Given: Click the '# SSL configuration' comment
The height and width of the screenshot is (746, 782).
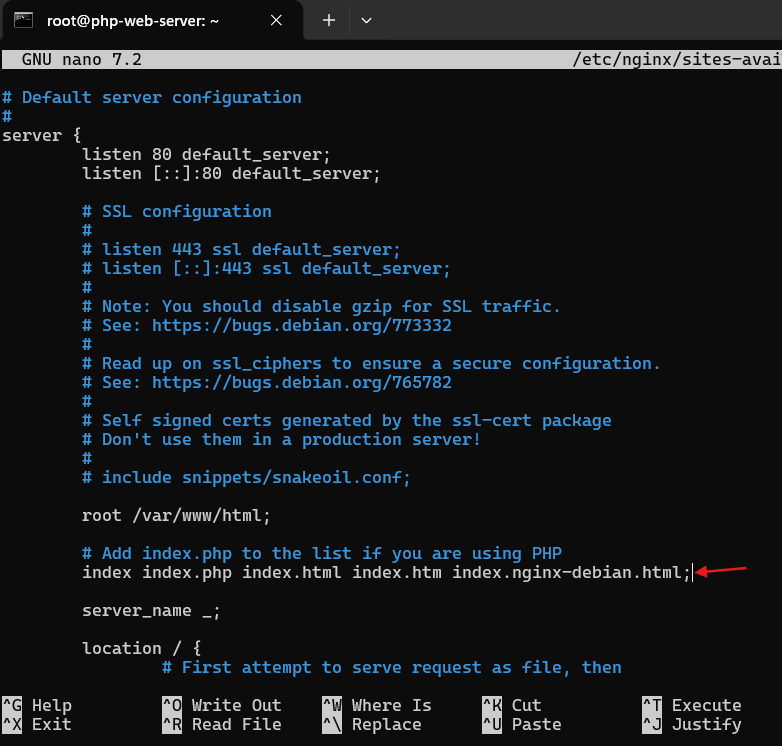Looking at the screenshot, I should coord(177,211).
